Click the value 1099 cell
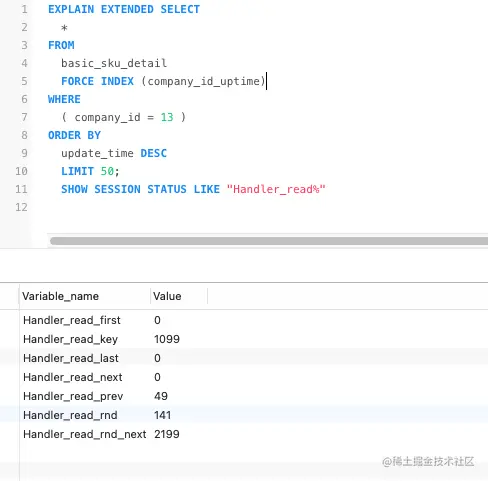Screen dimensions: 488x481 click(x=167, y=339)
